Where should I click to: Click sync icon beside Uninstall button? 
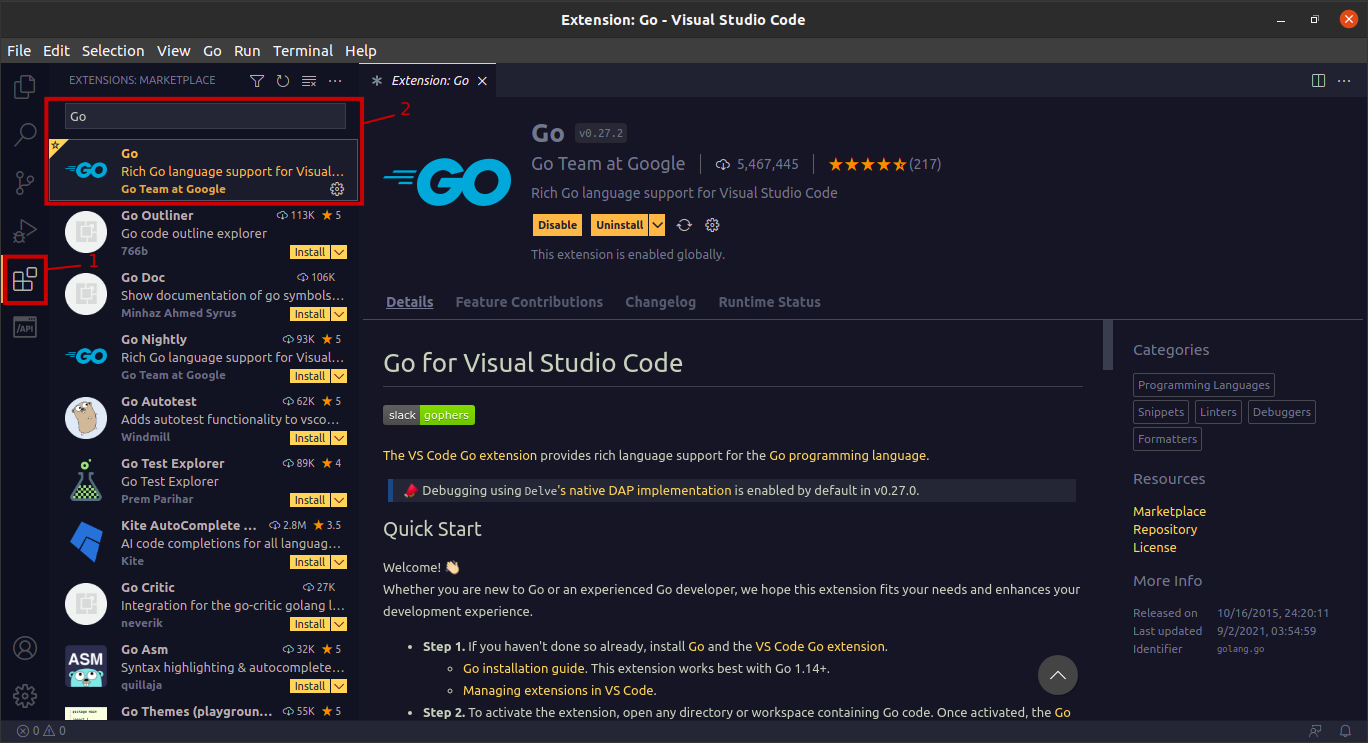click(685, 225)
